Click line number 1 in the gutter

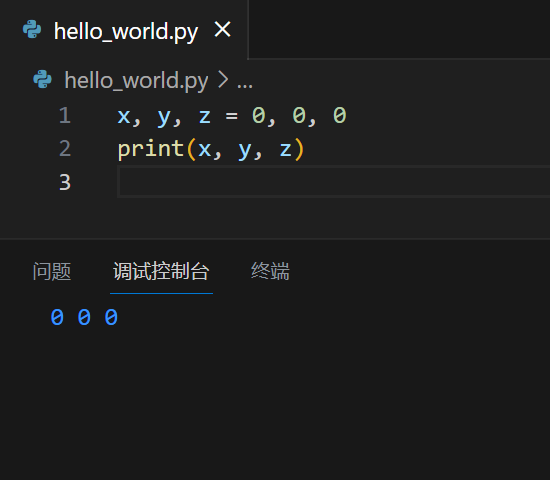65,115
